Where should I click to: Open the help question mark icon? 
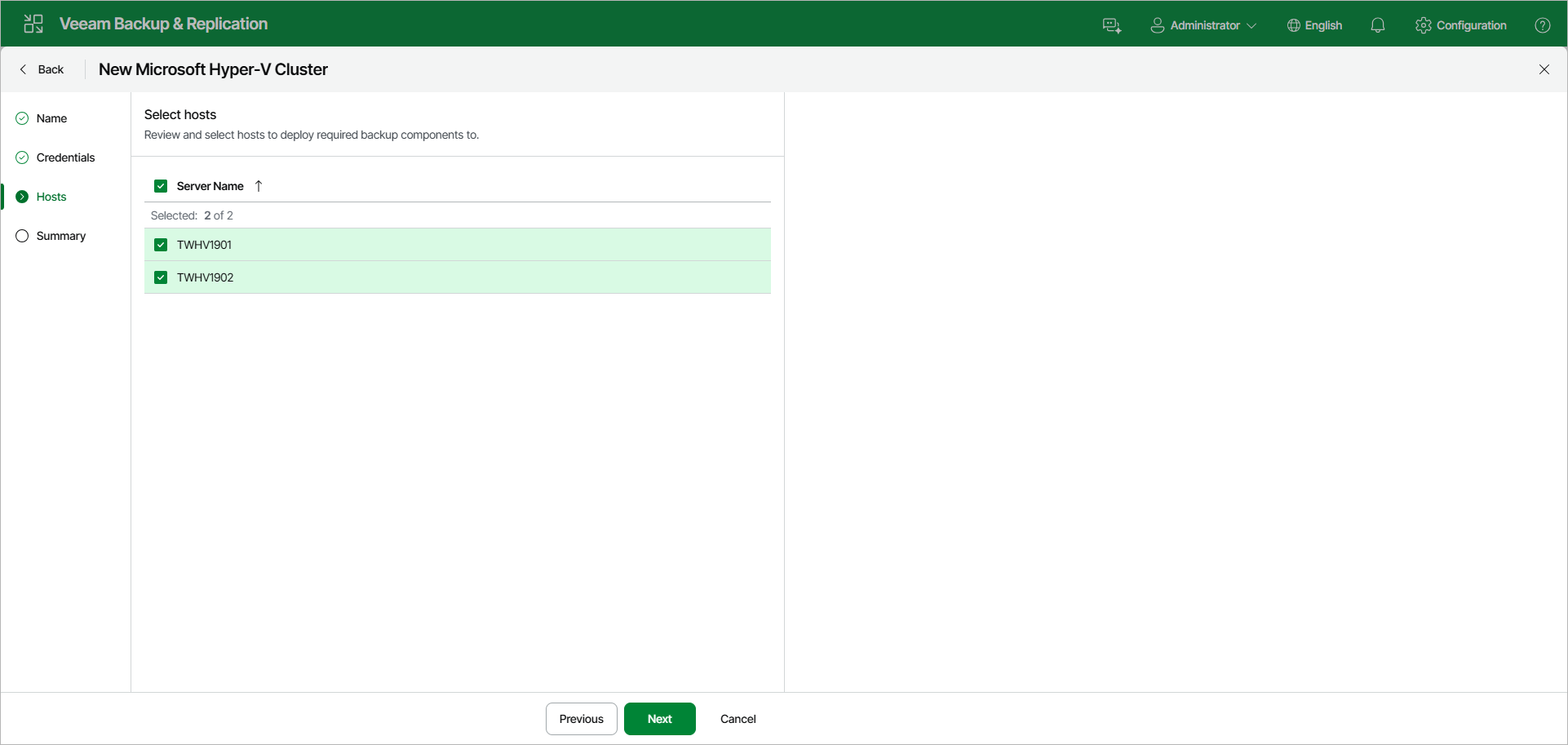coord(1543,25)
